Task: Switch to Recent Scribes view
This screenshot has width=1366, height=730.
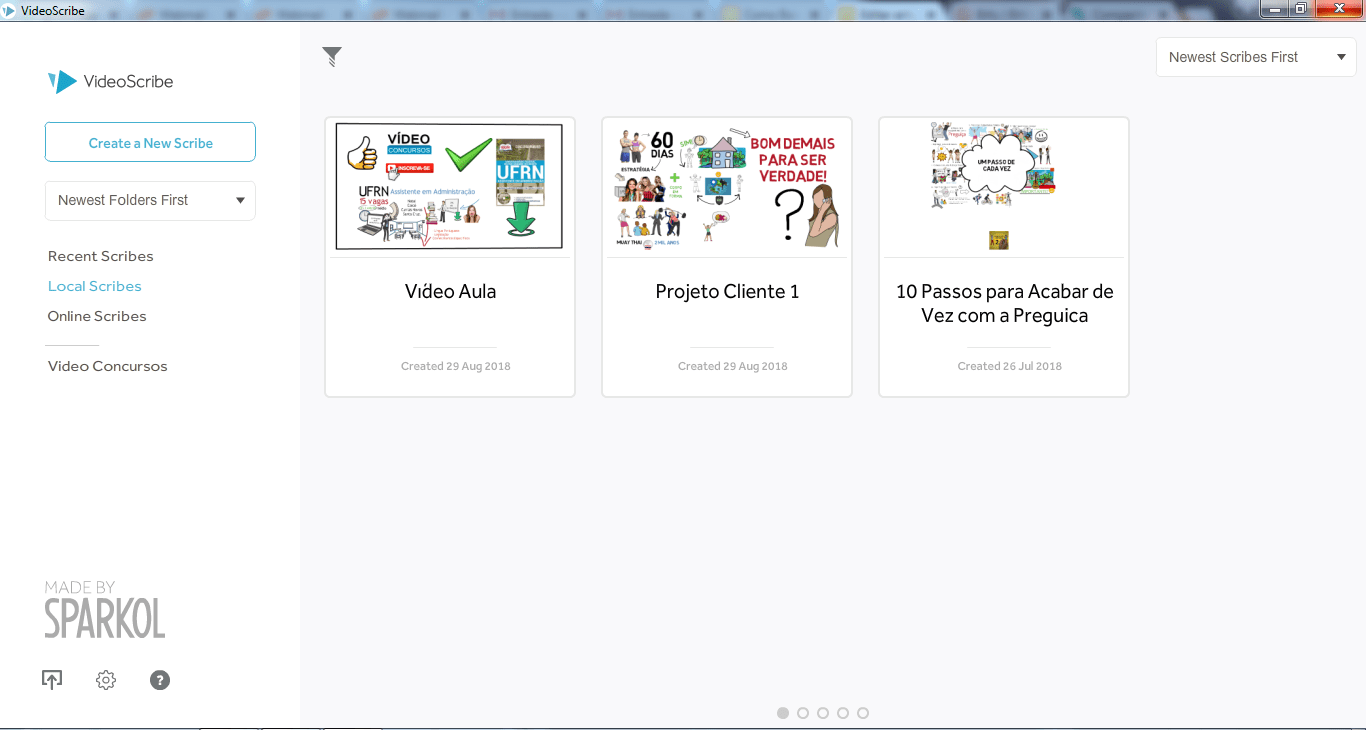Action: 100,256
